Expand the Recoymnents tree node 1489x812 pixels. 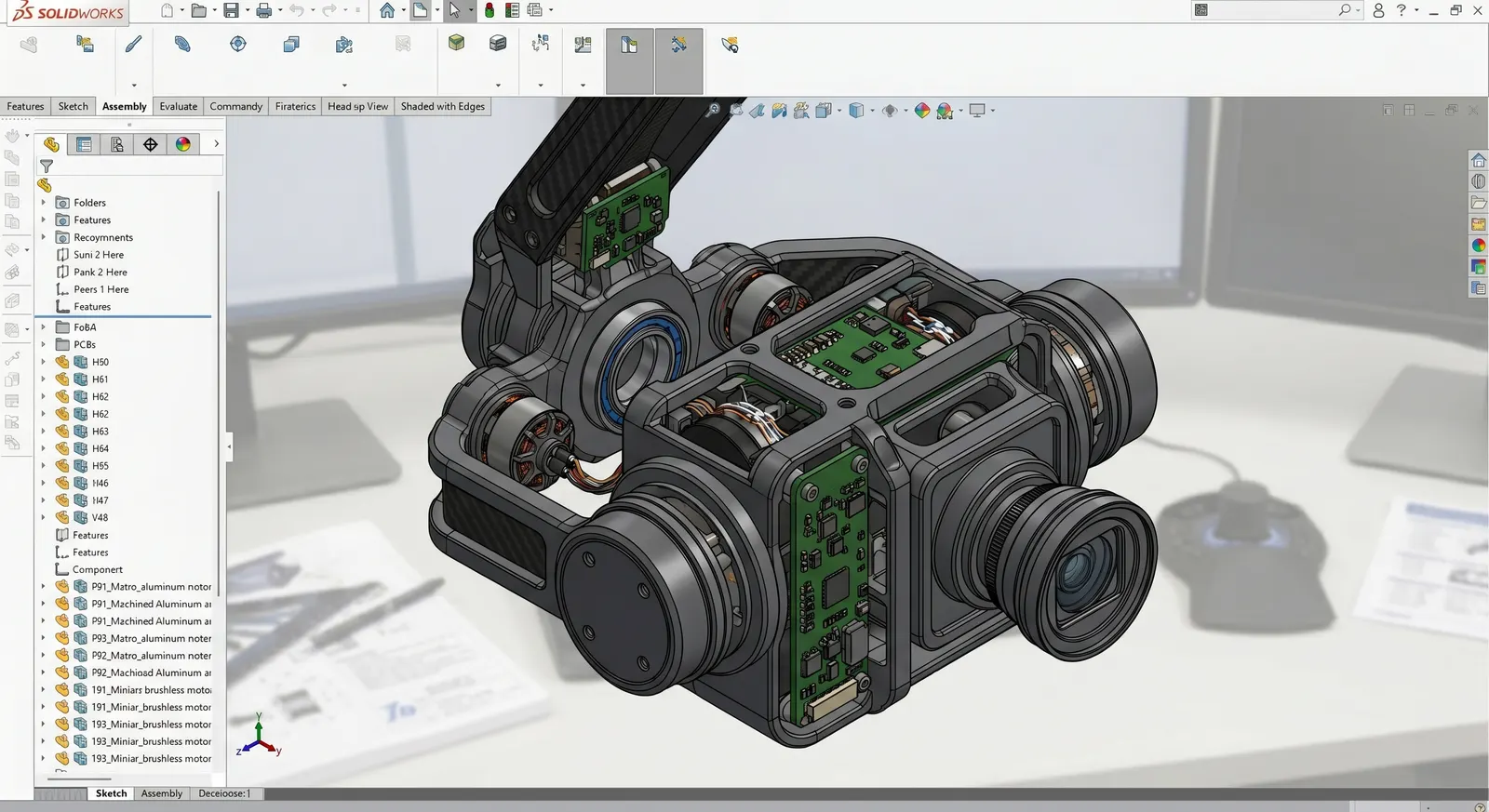43,237
